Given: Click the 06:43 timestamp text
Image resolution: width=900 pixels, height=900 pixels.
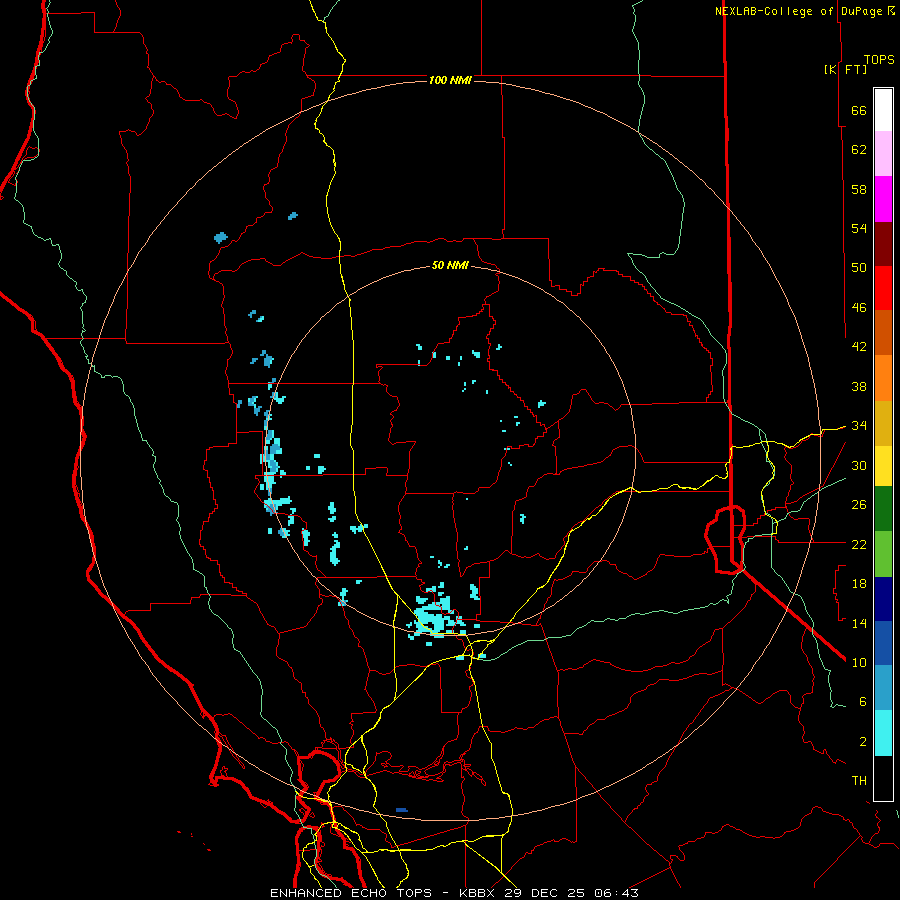Looking at the screenshot, I should (617, 893).
